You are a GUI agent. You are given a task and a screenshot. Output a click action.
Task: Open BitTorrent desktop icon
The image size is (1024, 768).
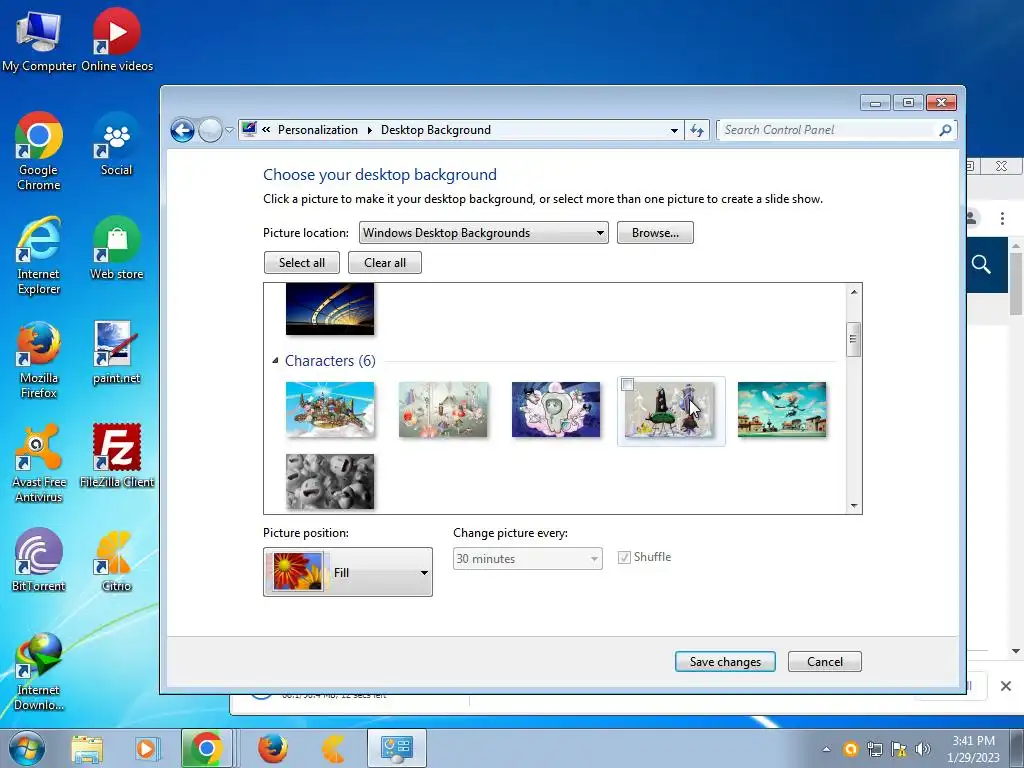(x=39, y=560)
